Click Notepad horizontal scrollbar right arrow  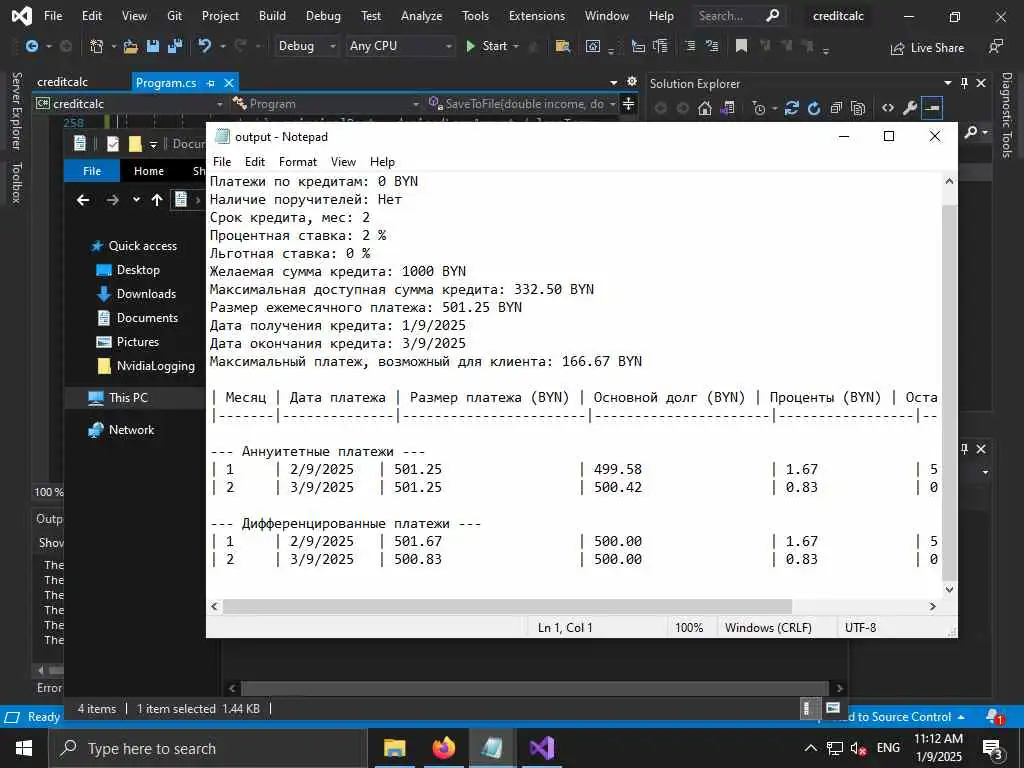933,606
